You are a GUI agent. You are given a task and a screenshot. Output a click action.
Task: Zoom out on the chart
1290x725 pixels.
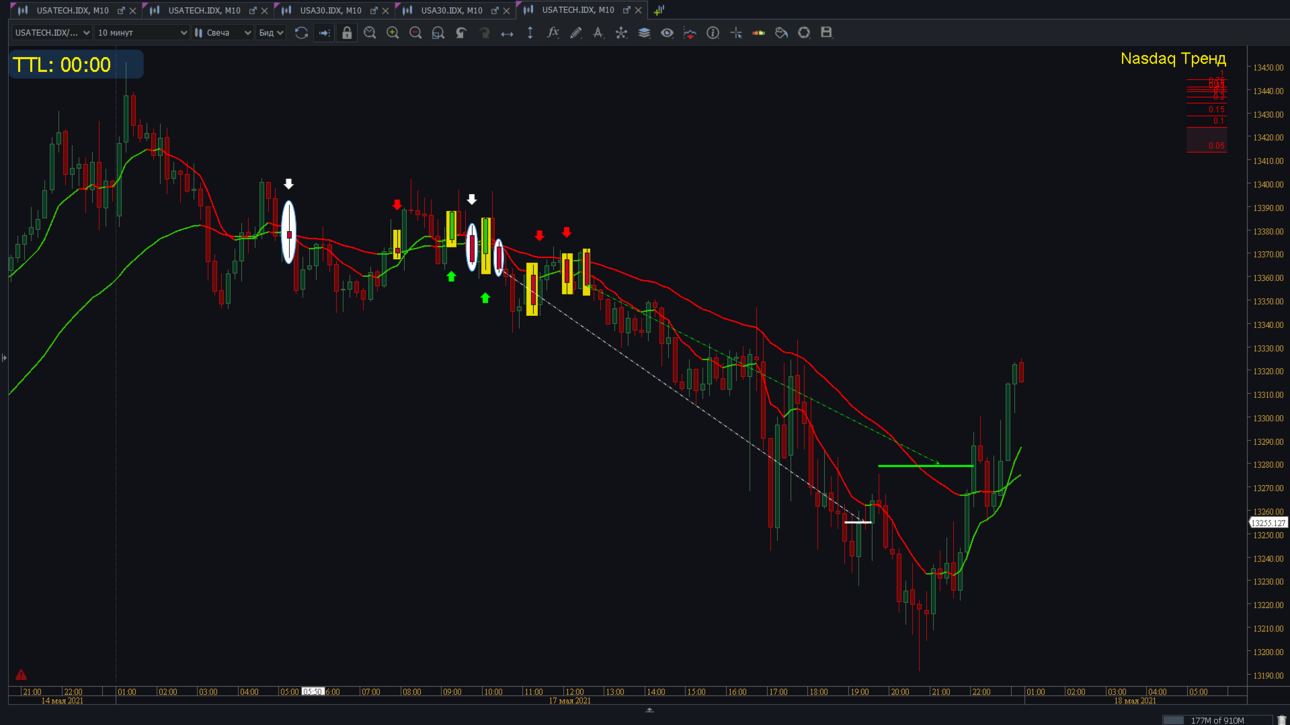click(x=416, y=33)
